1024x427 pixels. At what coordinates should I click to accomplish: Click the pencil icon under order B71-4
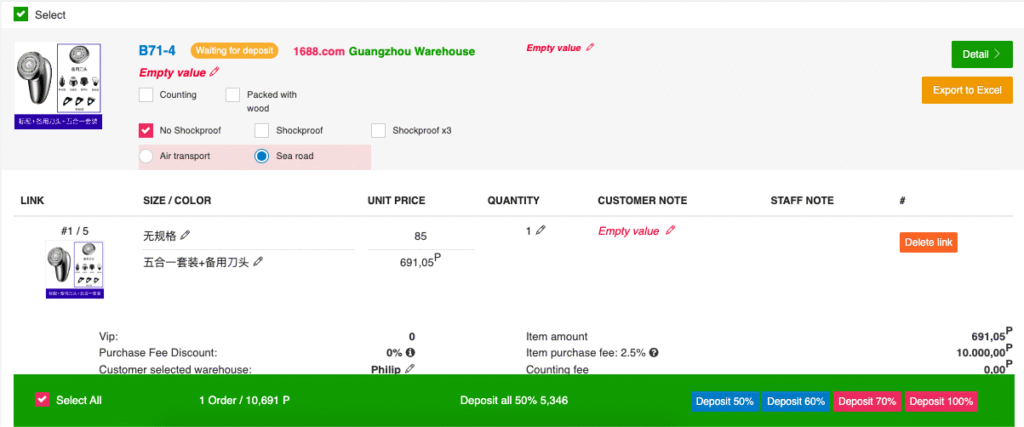click(x=214, y=72)
